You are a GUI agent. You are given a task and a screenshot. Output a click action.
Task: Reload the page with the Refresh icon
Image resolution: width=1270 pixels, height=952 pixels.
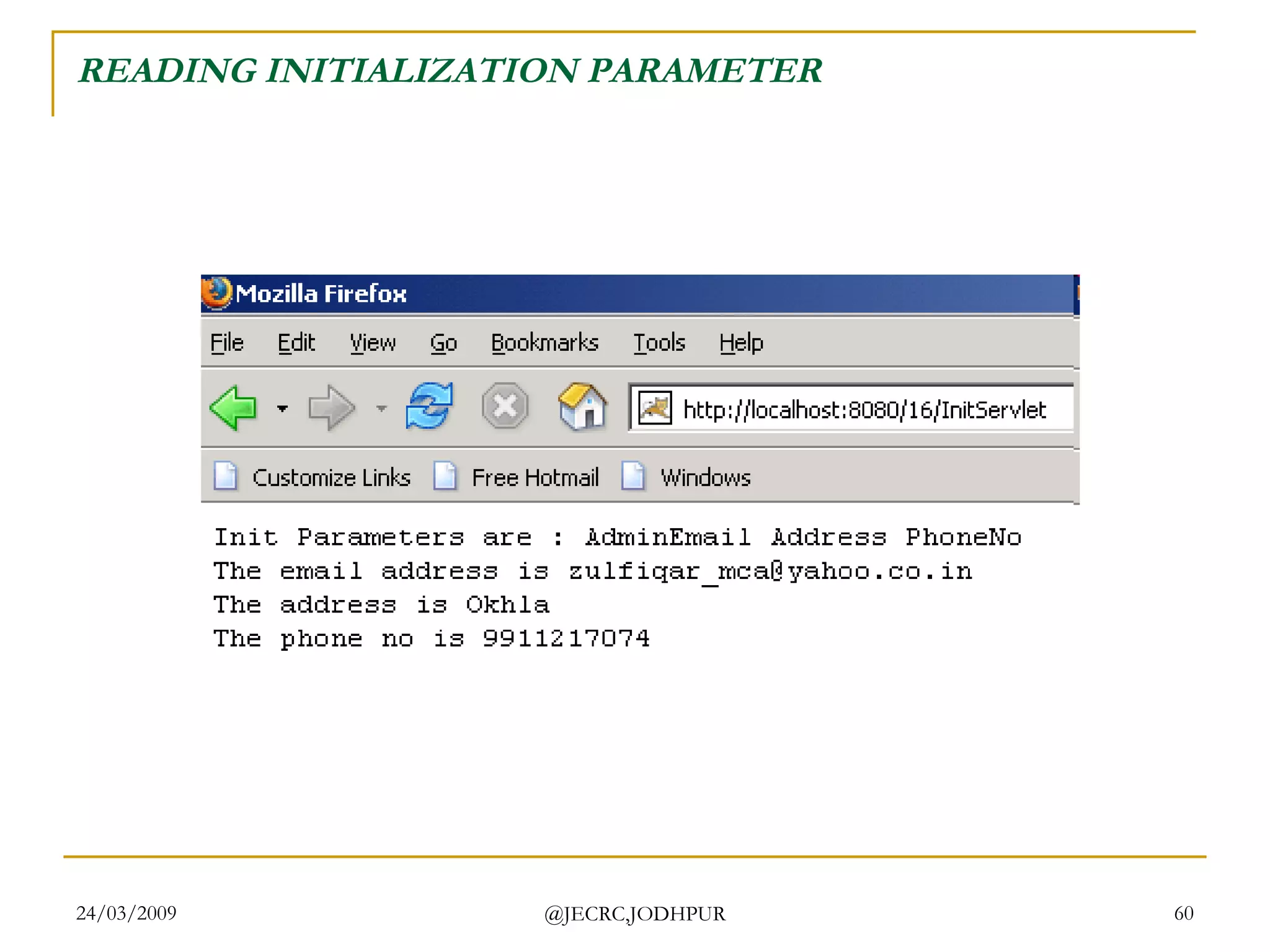pos(430,407)
